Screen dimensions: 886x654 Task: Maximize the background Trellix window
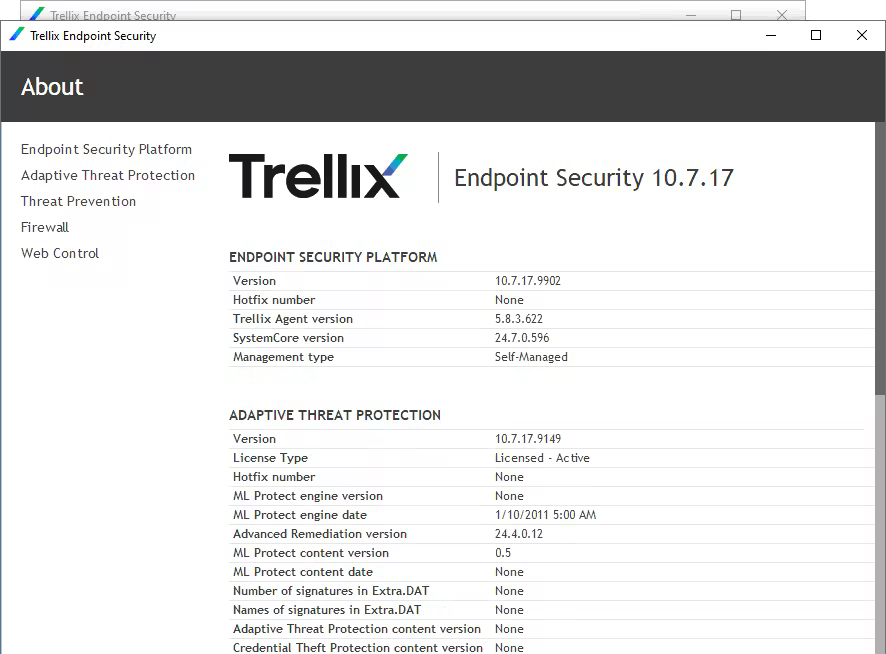point(736,15)
